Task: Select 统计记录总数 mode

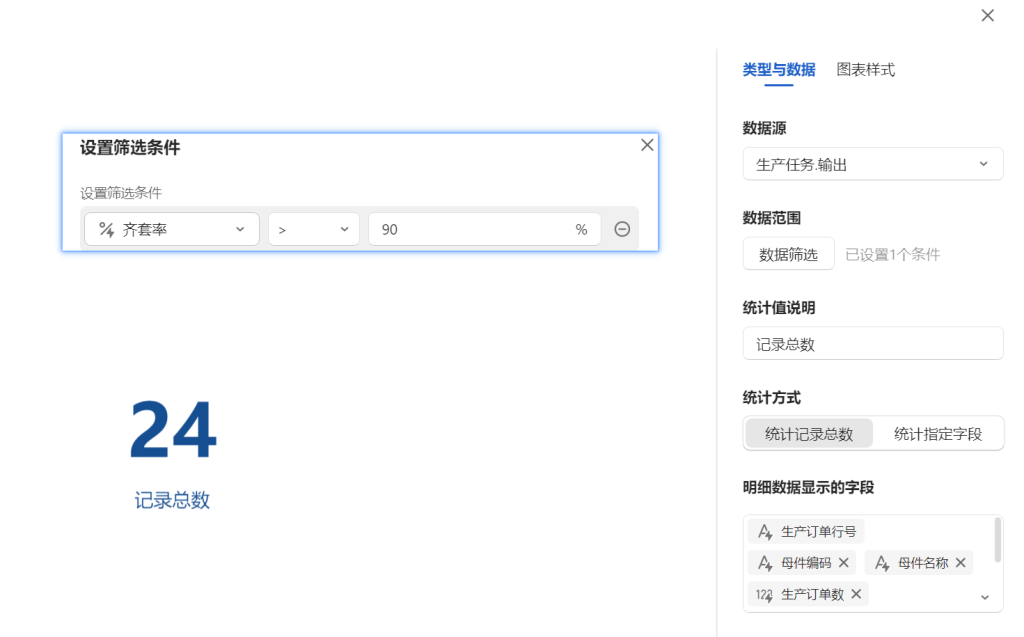Action: (x=808, y=434)
